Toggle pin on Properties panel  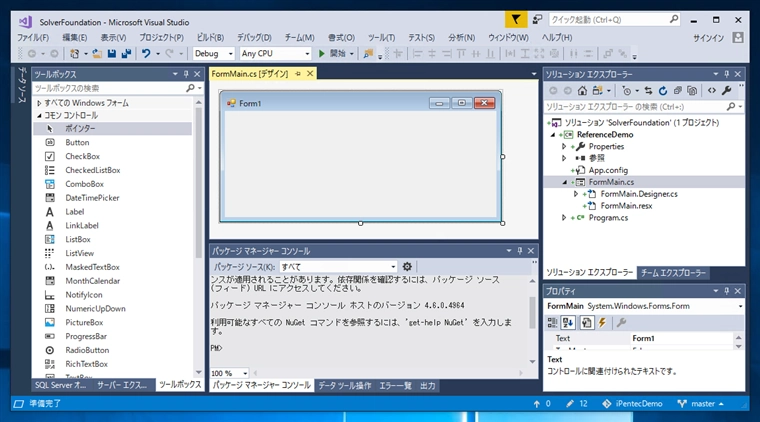click(x=727, y=291)
